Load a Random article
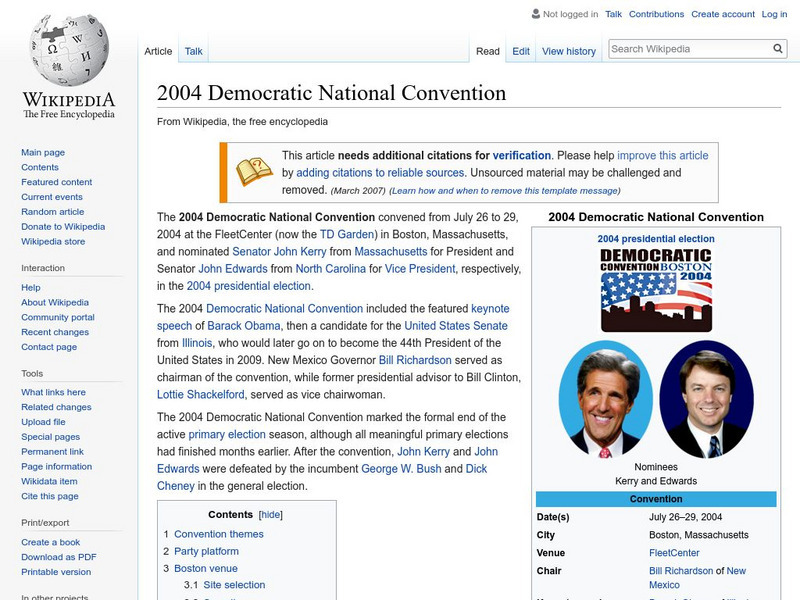Image resolution: width=800 pixels, height=600 pixels. (53, 211)
